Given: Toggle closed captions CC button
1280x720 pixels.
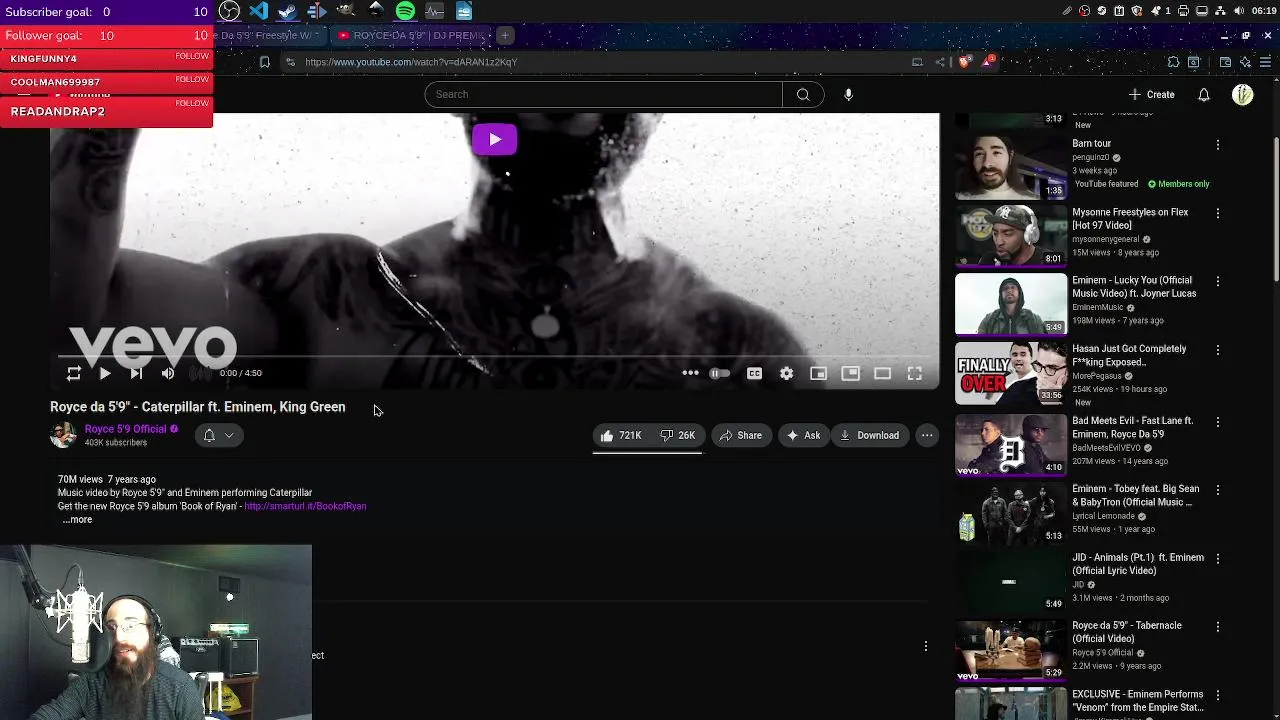Looking at the screenshot, I should [754, 373].
